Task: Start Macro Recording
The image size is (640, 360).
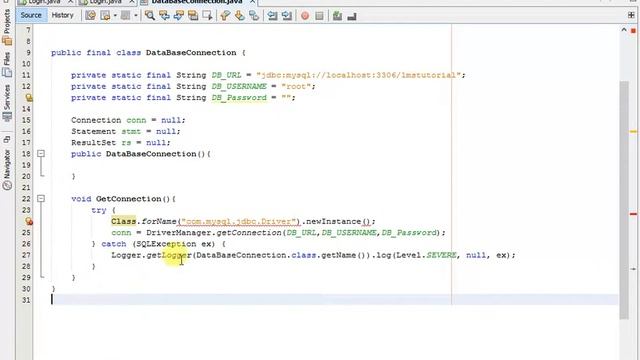Action: (304, 16)
